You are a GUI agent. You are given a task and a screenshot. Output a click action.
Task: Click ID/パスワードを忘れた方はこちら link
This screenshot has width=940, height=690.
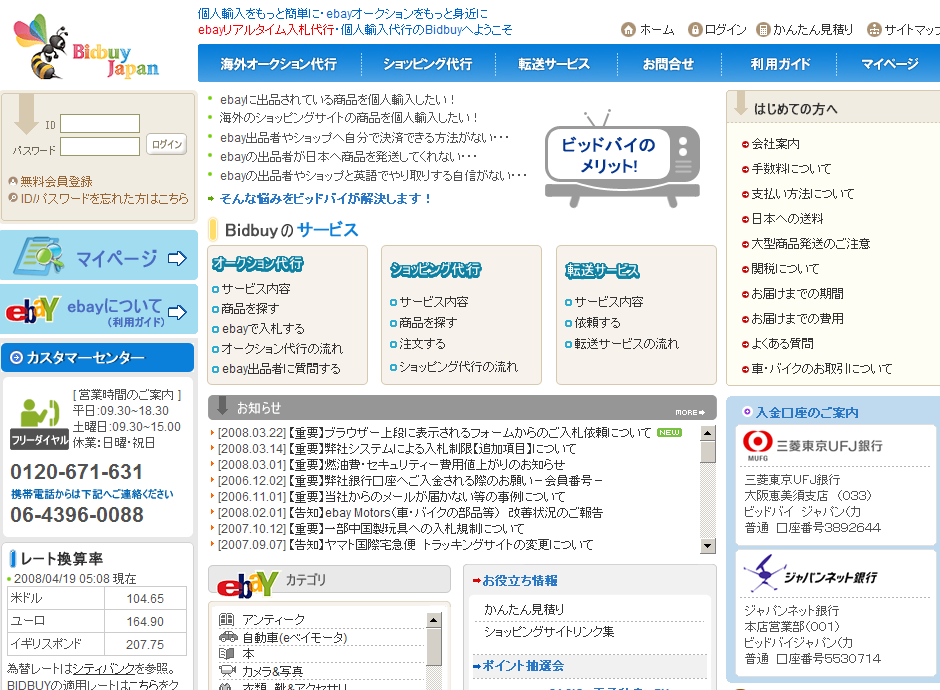tap(104, 198)
